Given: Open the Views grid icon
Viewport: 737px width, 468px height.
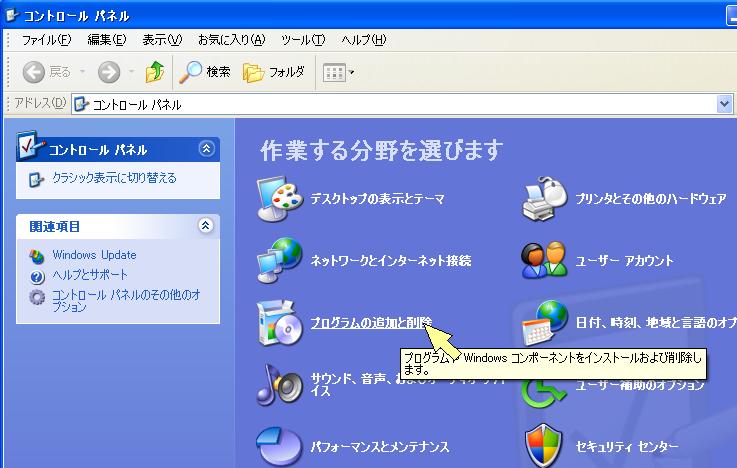Looking at the screenshot, I should (x=334, y=73).
